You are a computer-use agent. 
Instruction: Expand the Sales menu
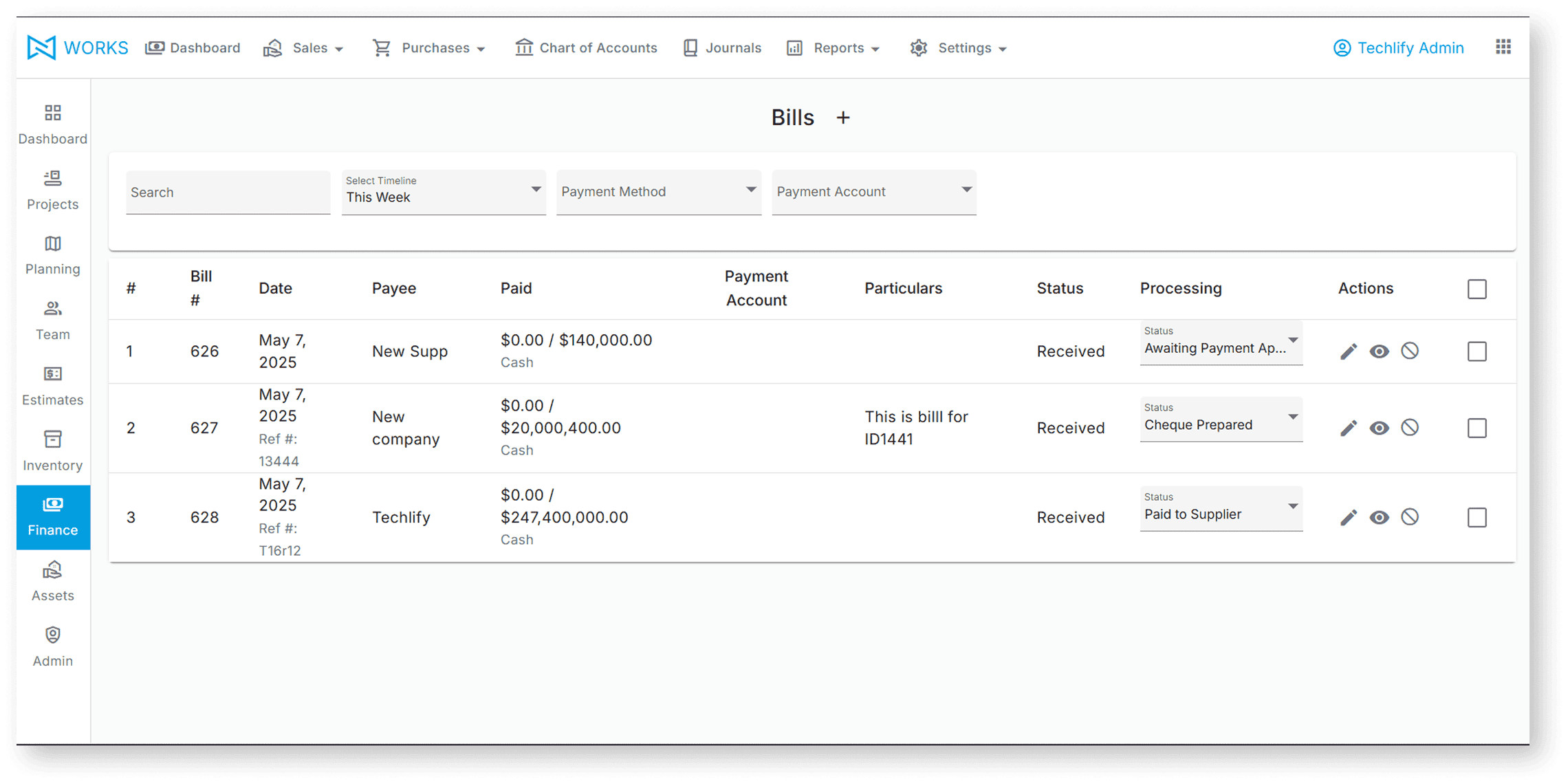(303, 48)
